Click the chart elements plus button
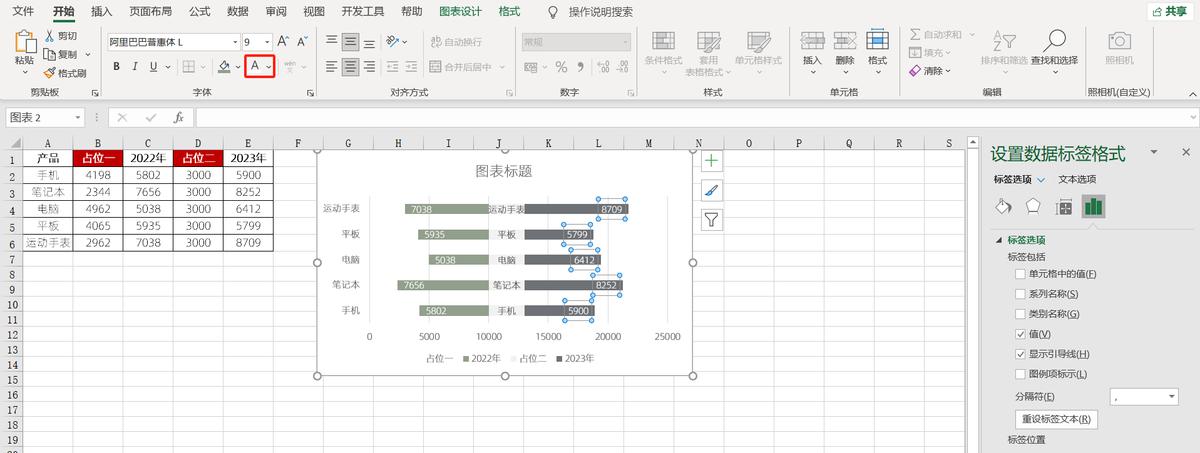The height and width of the screenshot is (453, 1200). click(x=711, y=161)
